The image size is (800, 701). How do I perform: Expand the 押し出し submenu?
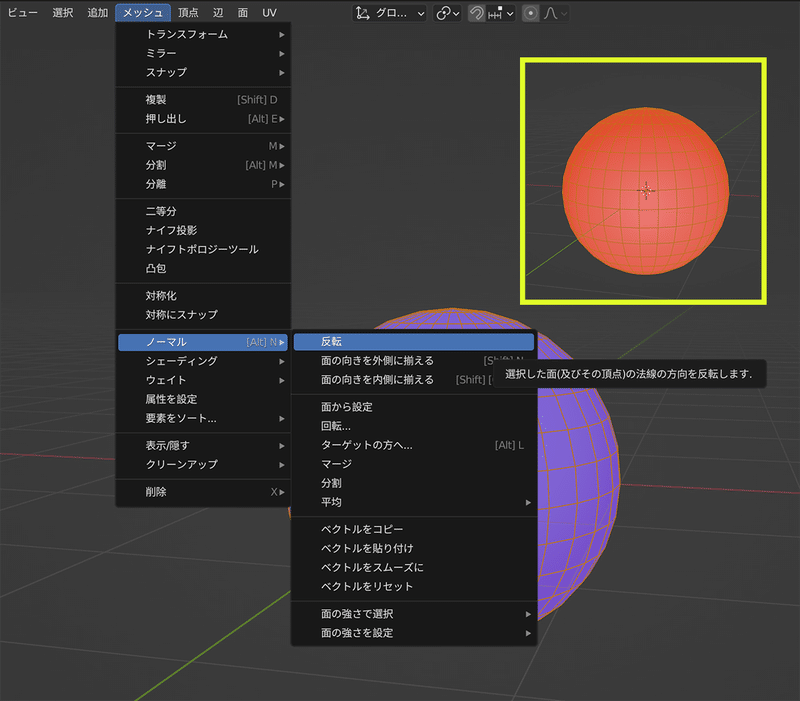click(203, 119)
